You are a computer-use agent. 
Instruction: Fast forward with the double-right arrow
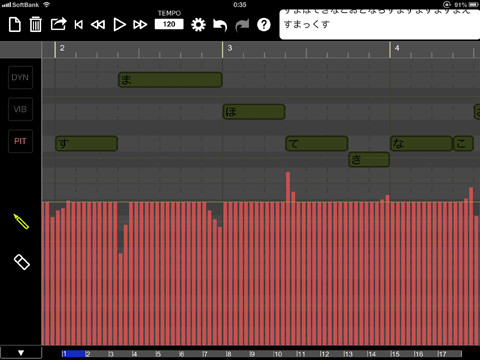tap(140, 25)
